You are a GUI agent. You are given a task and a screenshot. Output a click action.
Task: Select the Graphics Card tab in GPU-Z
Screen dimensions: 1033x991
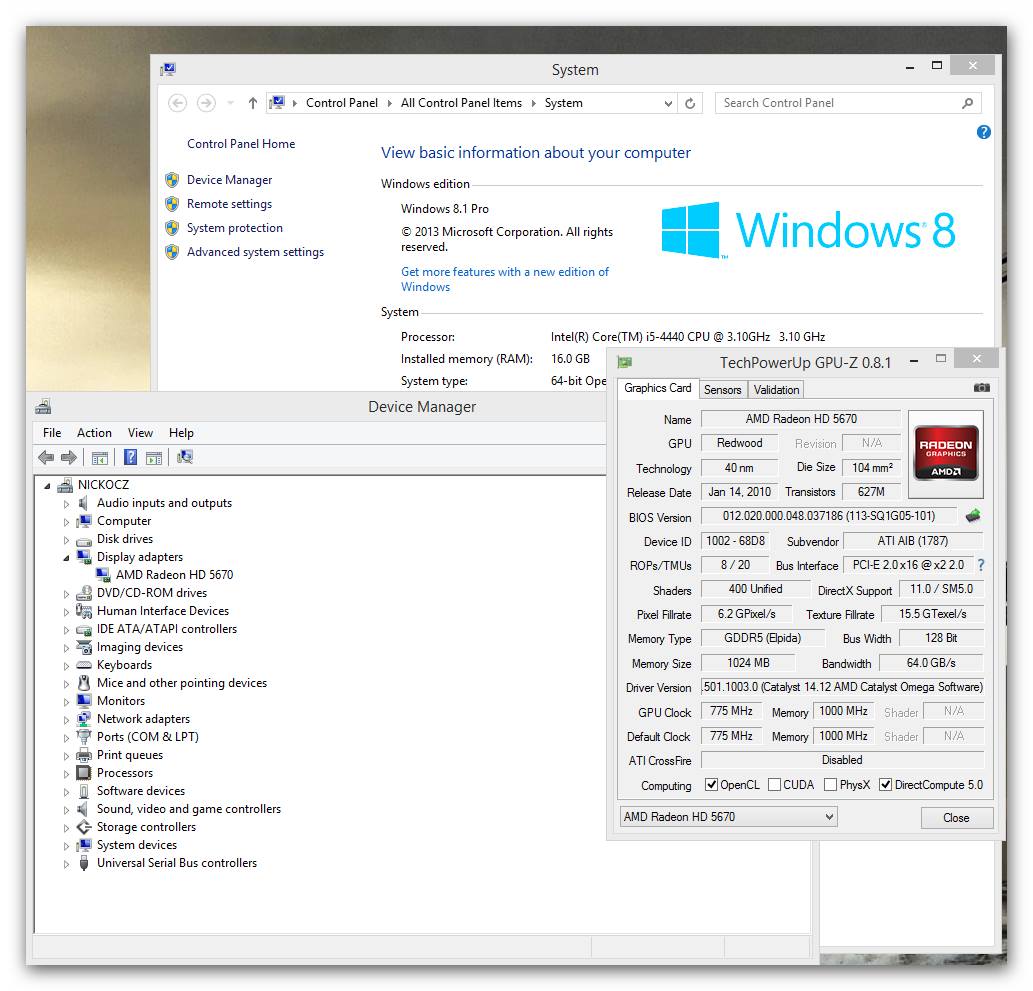[x=657, y=388]
